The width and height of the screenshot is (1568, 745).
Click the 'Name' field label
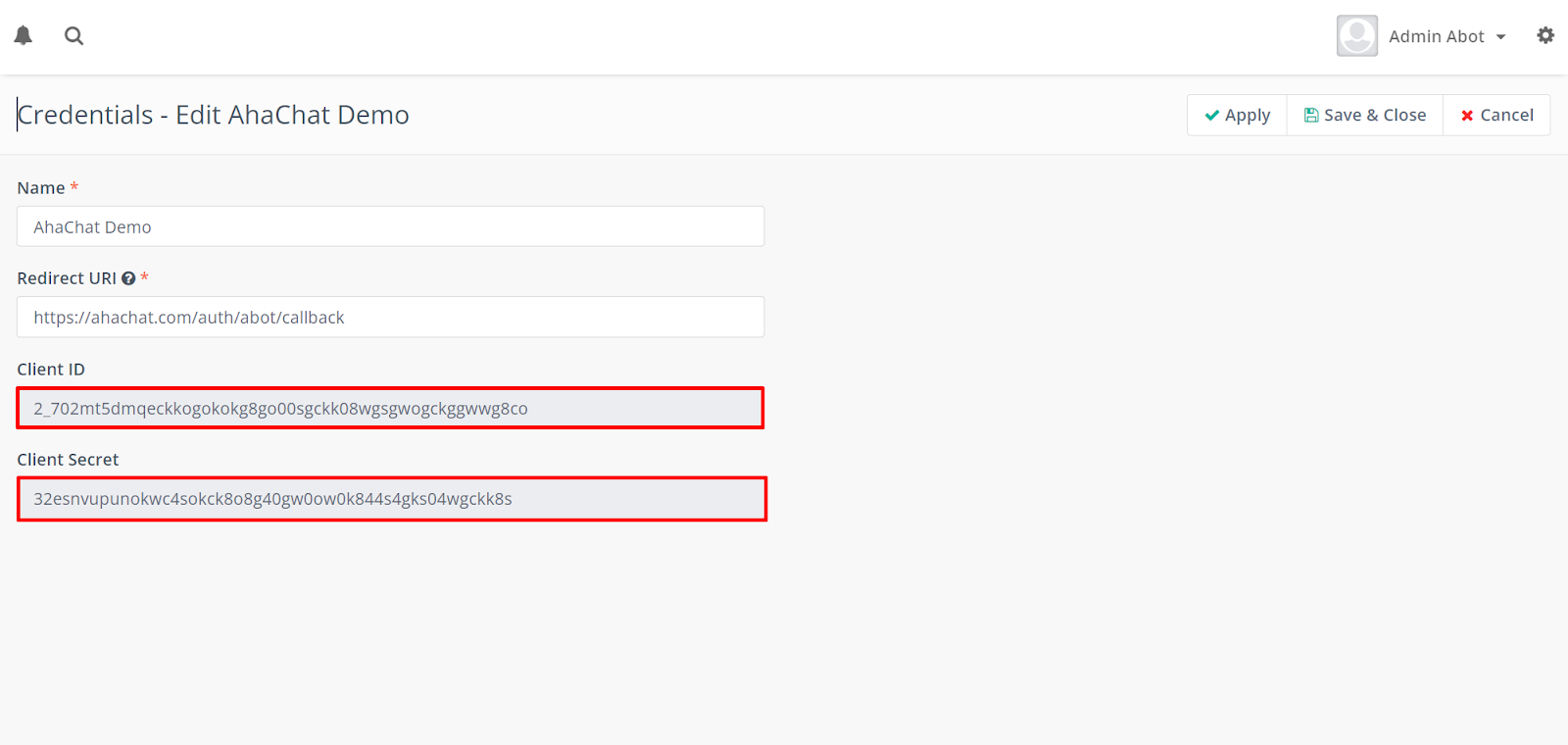point(41,188)
